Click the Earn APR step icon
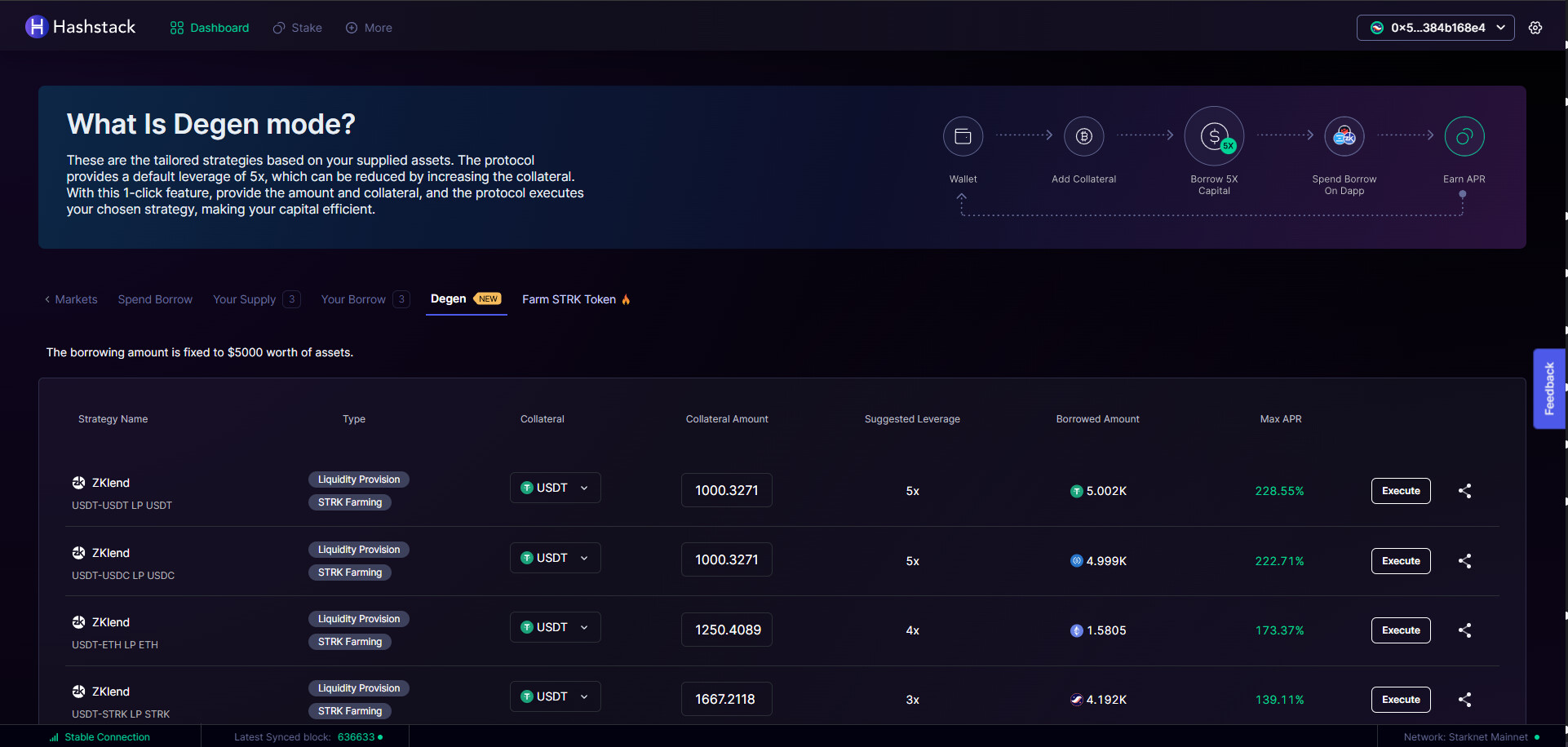The image size is (1568, 747). point(1464,136)
